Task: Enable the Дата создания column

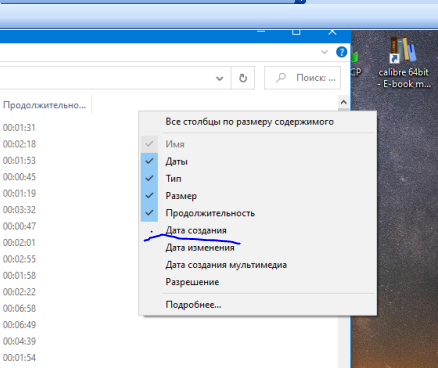Action: (x=258, y=230)
